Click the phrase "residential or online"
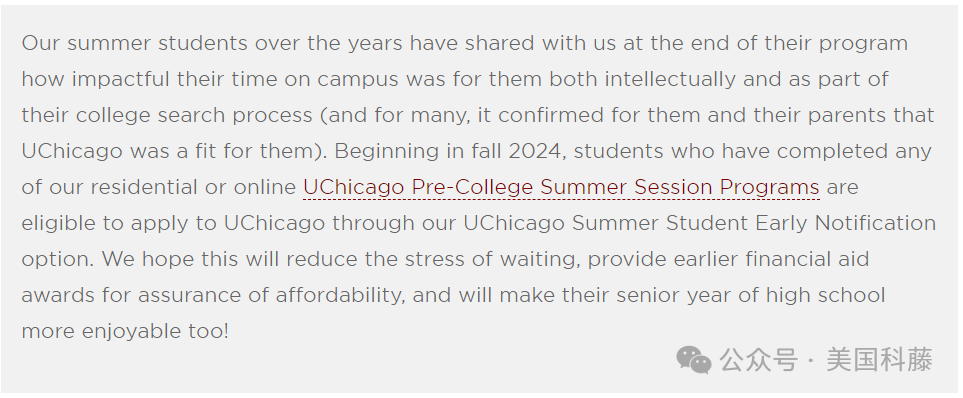This screenshot has width=963, height=398. tap(193, 187)
